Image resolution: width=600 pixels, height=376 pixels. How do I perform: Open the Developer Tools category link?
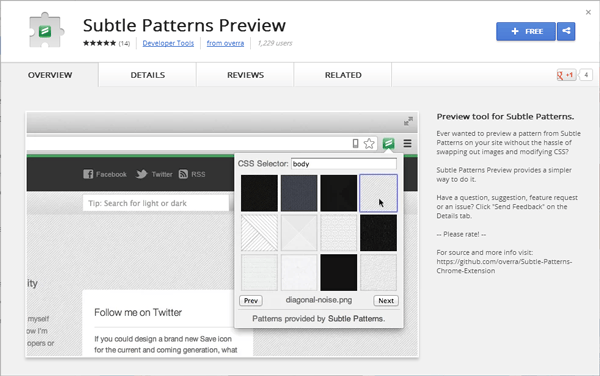tap(168, 43)
